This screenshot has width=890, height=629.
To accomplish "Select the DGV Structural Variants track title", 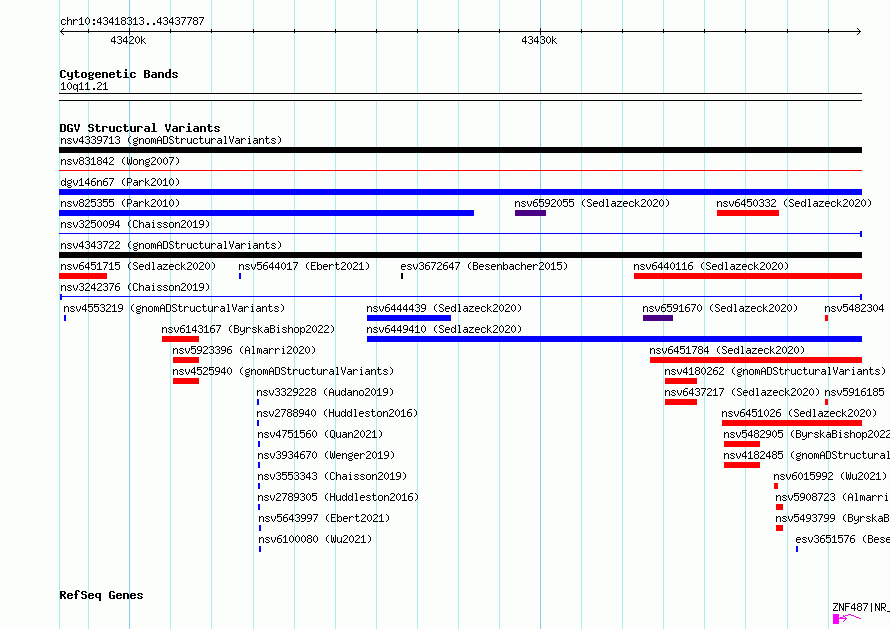I will point(140,128).
